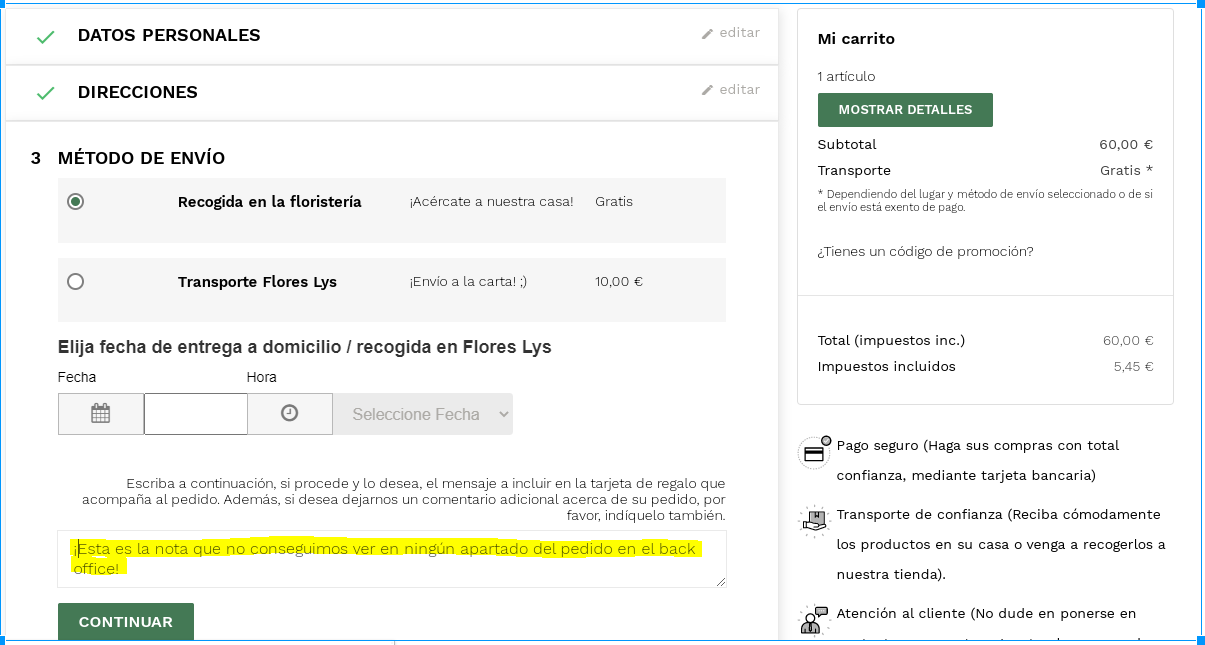Edit Direcciones via editar link
Screen dimensions: 1205x645
coord(731,90)
